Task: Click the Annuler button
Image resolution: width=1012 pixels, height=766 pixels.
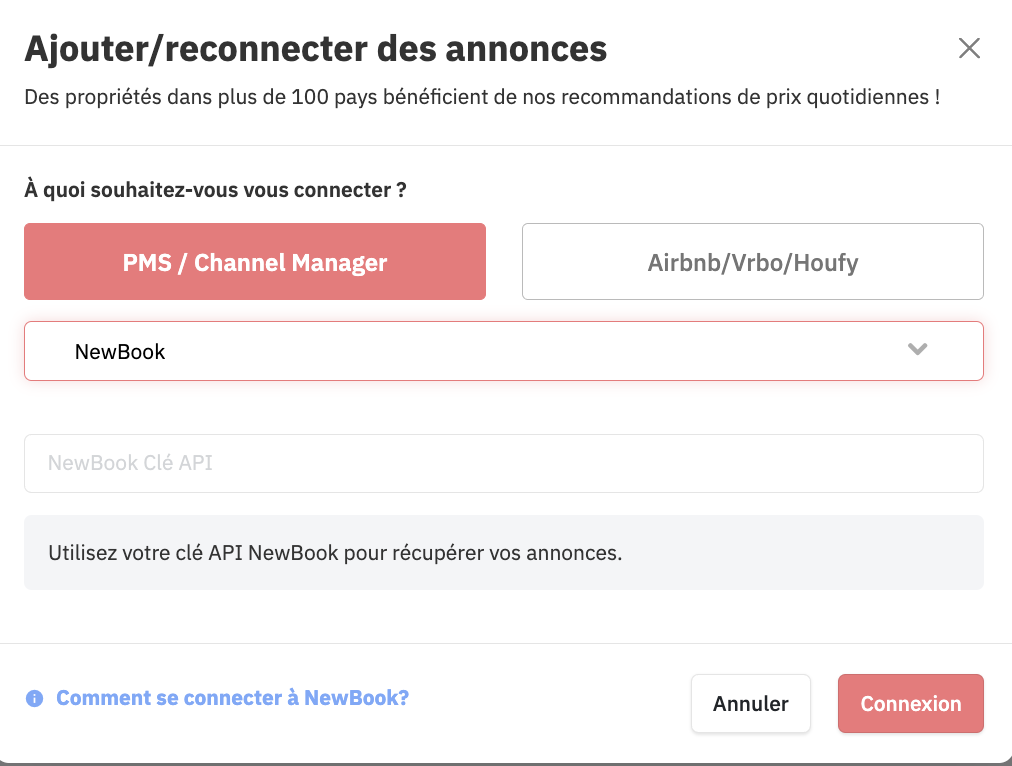Action: coord(751,703)
